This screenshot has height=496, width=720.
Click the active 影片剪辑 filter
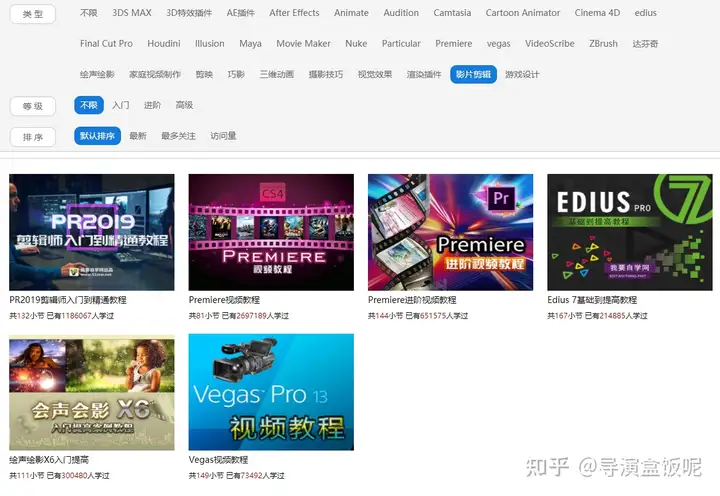click(x=473, y=74)
